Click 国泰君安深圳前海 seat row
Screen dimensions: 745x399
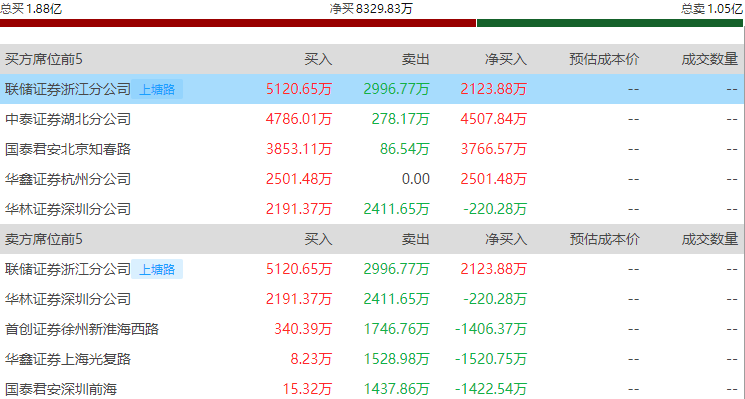pyautogui.click(x=372, y=387)
